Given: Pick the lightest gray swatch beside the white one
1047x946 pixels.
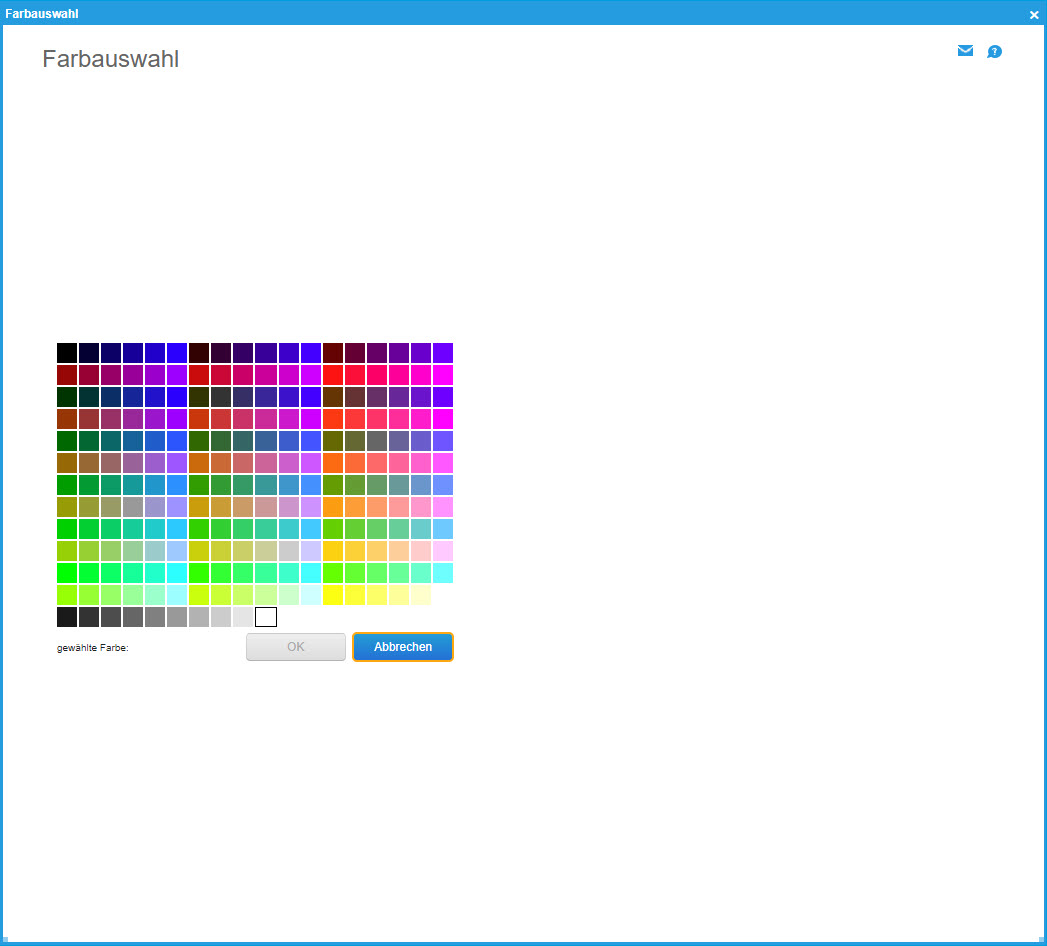Looking at the screenshot, I should [243, 617].
